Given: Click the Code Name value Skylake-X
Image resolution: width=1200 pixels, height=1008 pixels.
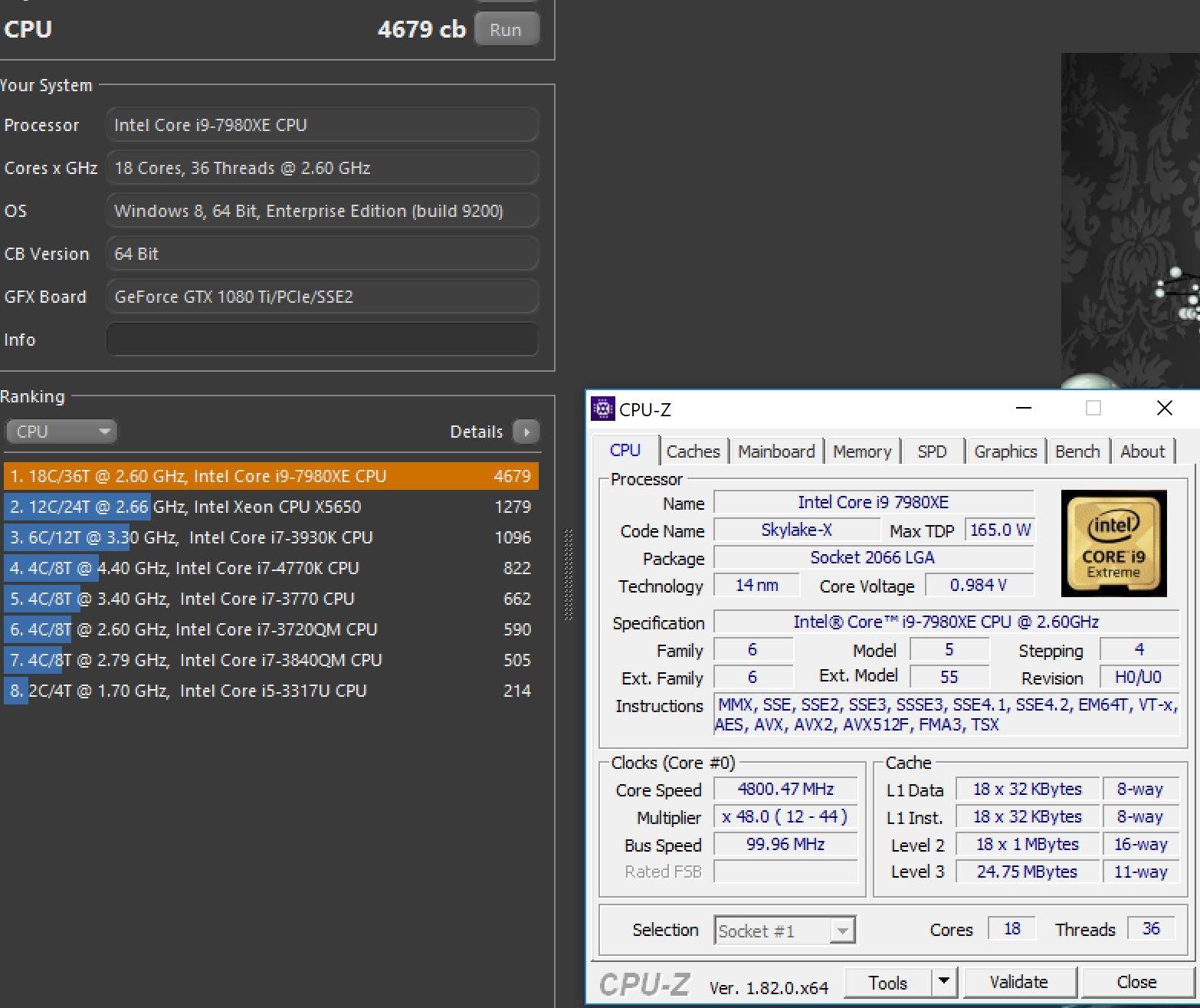Looking at the screenshot, I should tap(796, 530).
